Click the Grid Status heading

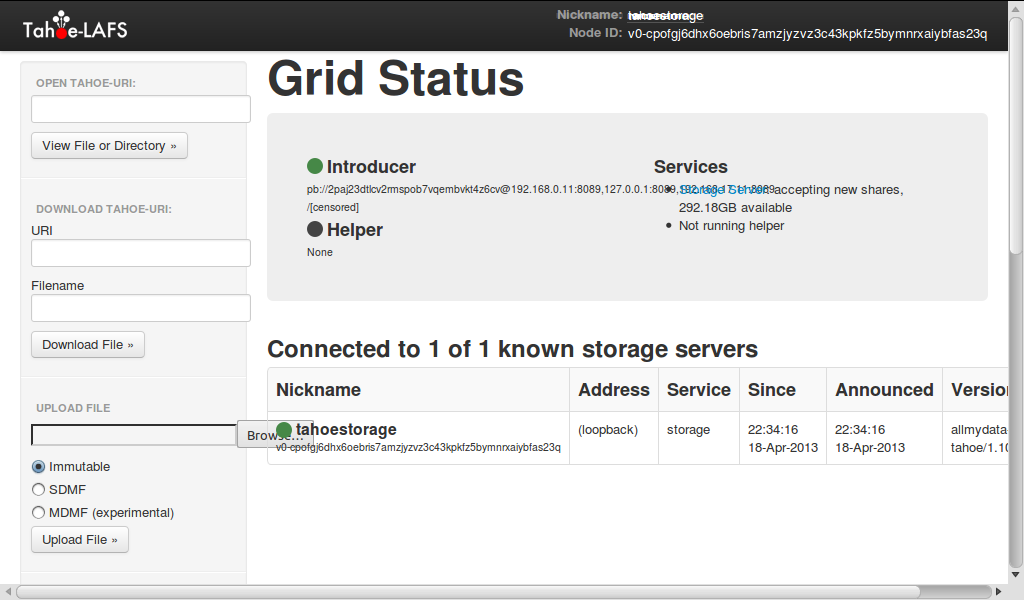pyautogui.click(x=396, y=79)
